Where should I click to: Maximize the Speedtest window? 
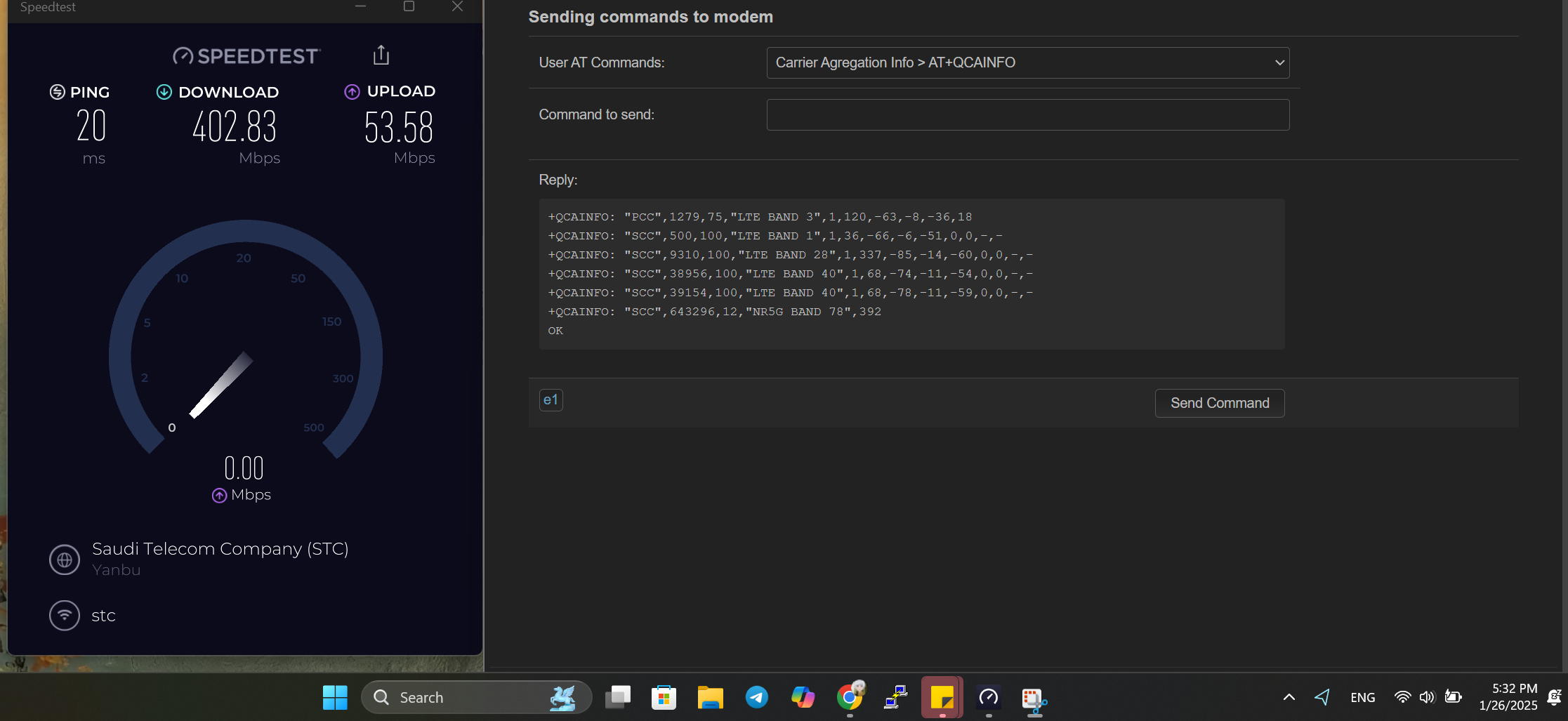click(409, 7)
